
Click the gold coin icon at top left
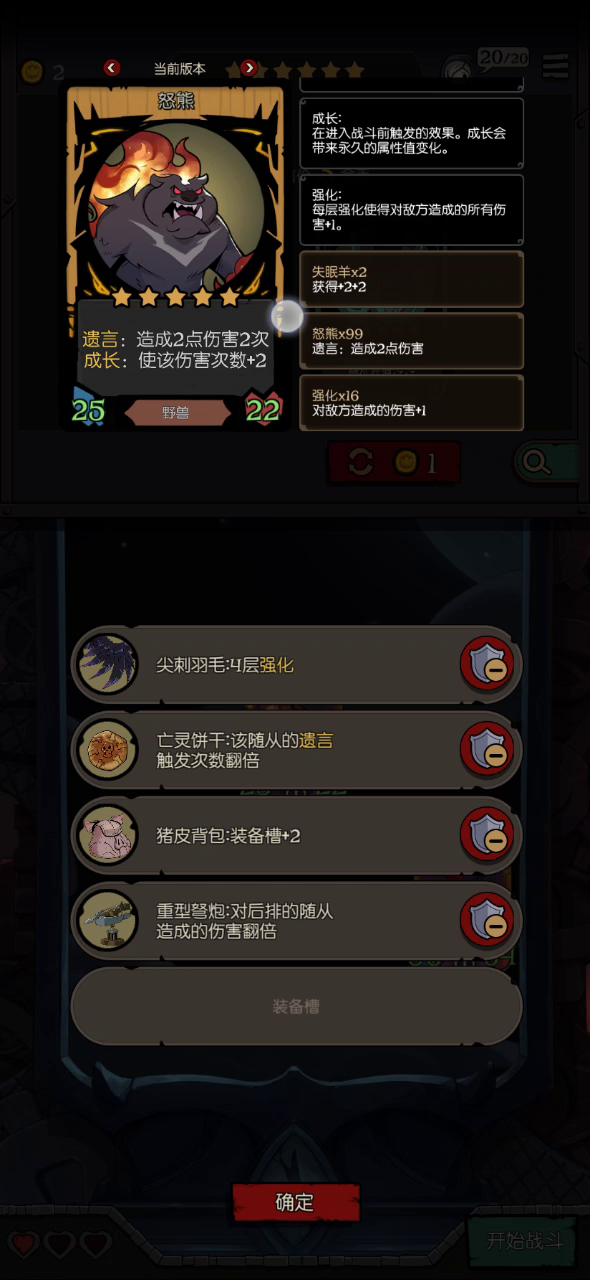coord(32,72)
